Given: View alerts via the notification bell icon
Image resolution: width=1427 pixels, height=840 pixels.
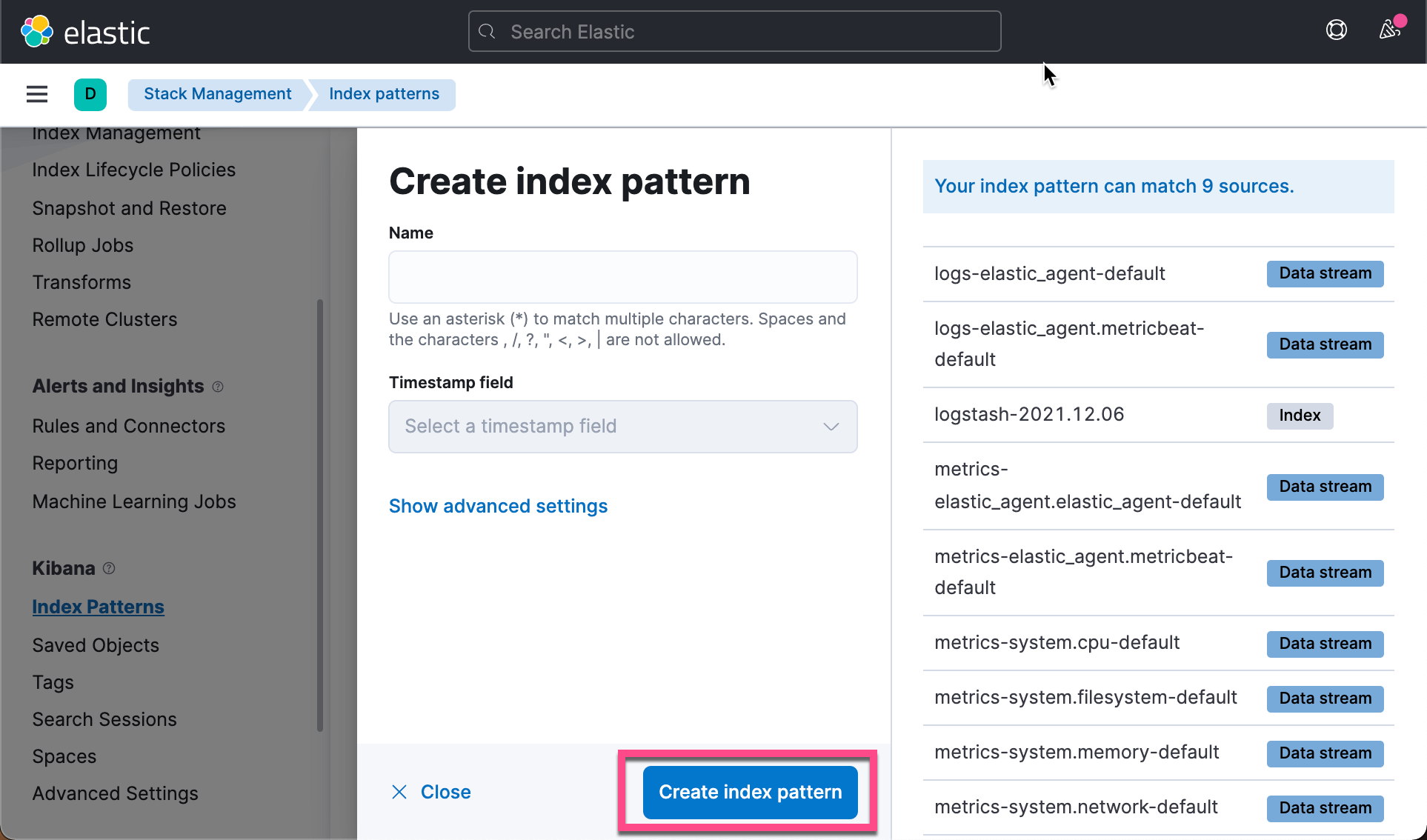Looking at the screenshot, I should tap(1390, 30).
